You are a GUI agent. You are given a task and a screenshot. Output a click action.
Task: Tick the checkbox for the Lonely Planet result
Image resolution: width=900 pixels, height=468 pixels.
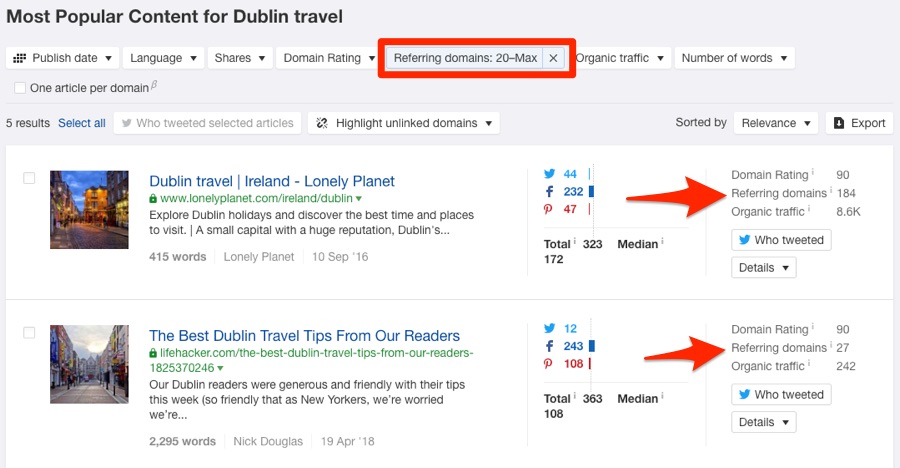coord(29,178)
